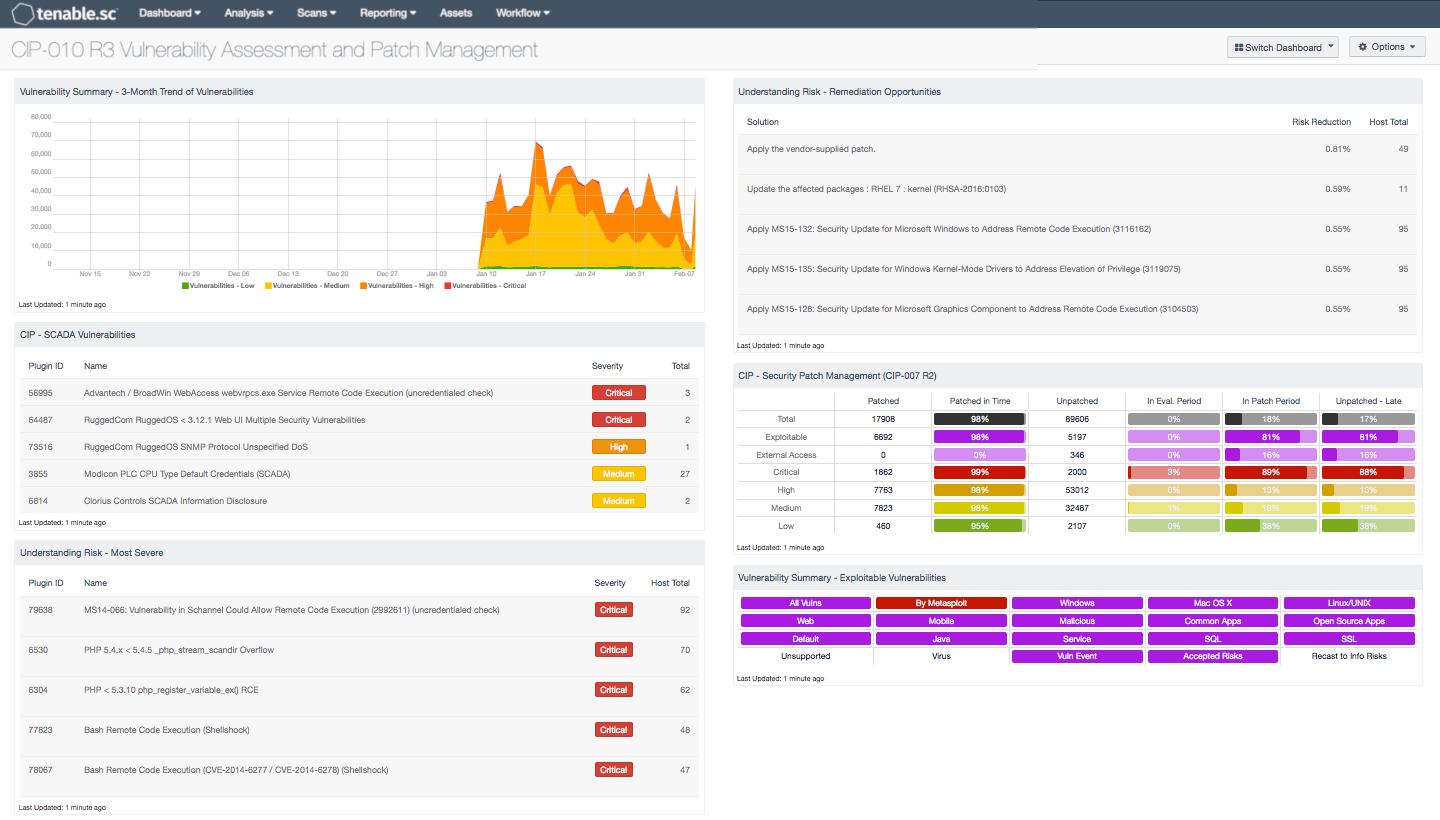The image size is (1440, 820).
Task: Click the RuggedCom RuggedOS Web UI vulnerability row
Action: 359,420
